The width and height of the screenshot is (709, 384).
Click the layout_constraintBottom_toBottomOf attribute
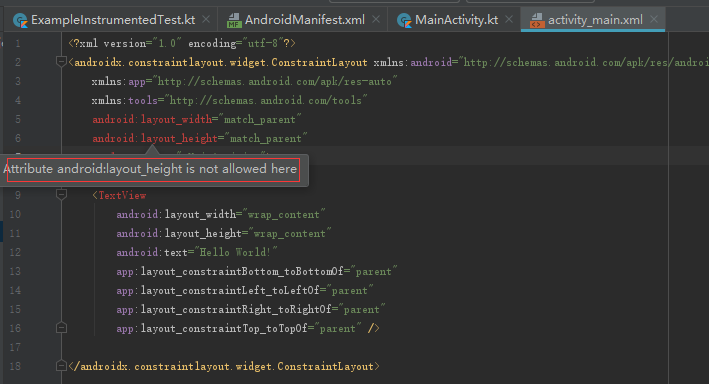point(257,271)
